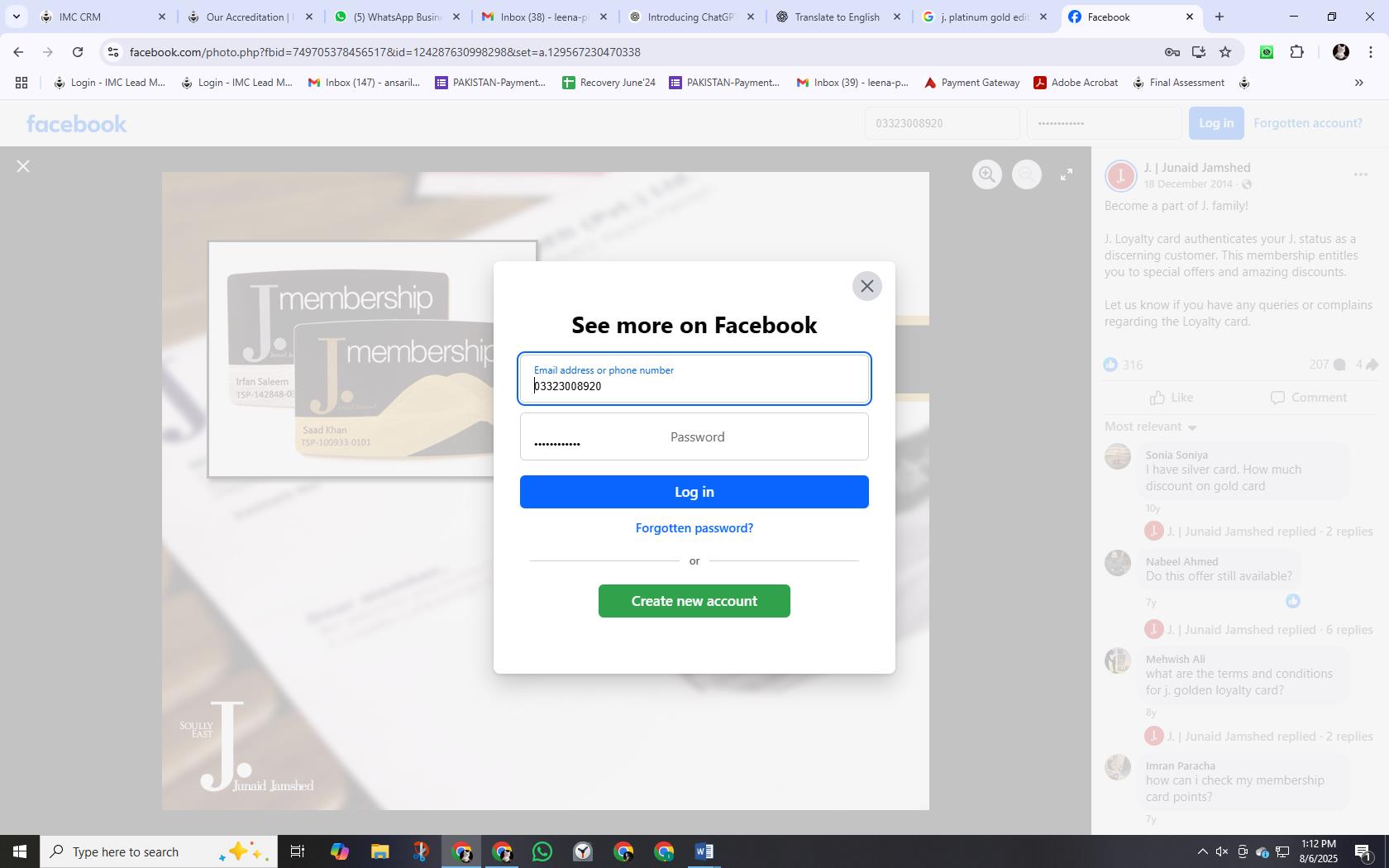This screenshot has width=1389, height=868.
Task: Open the Windows Start menu
Action: pos(20,851)
